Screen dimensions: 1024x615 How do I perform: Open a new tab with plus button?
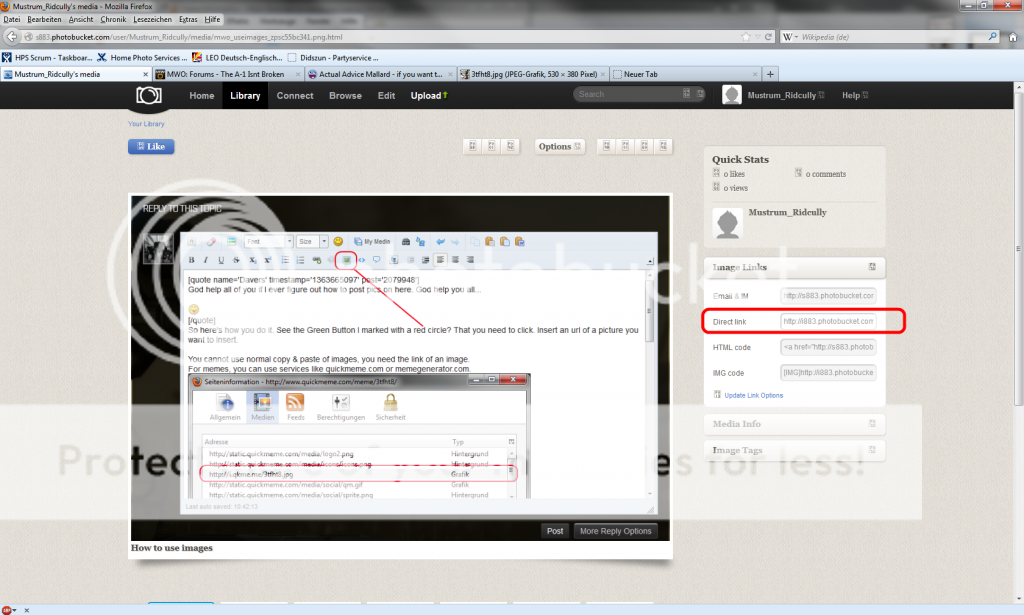click(x=770, y=74)
